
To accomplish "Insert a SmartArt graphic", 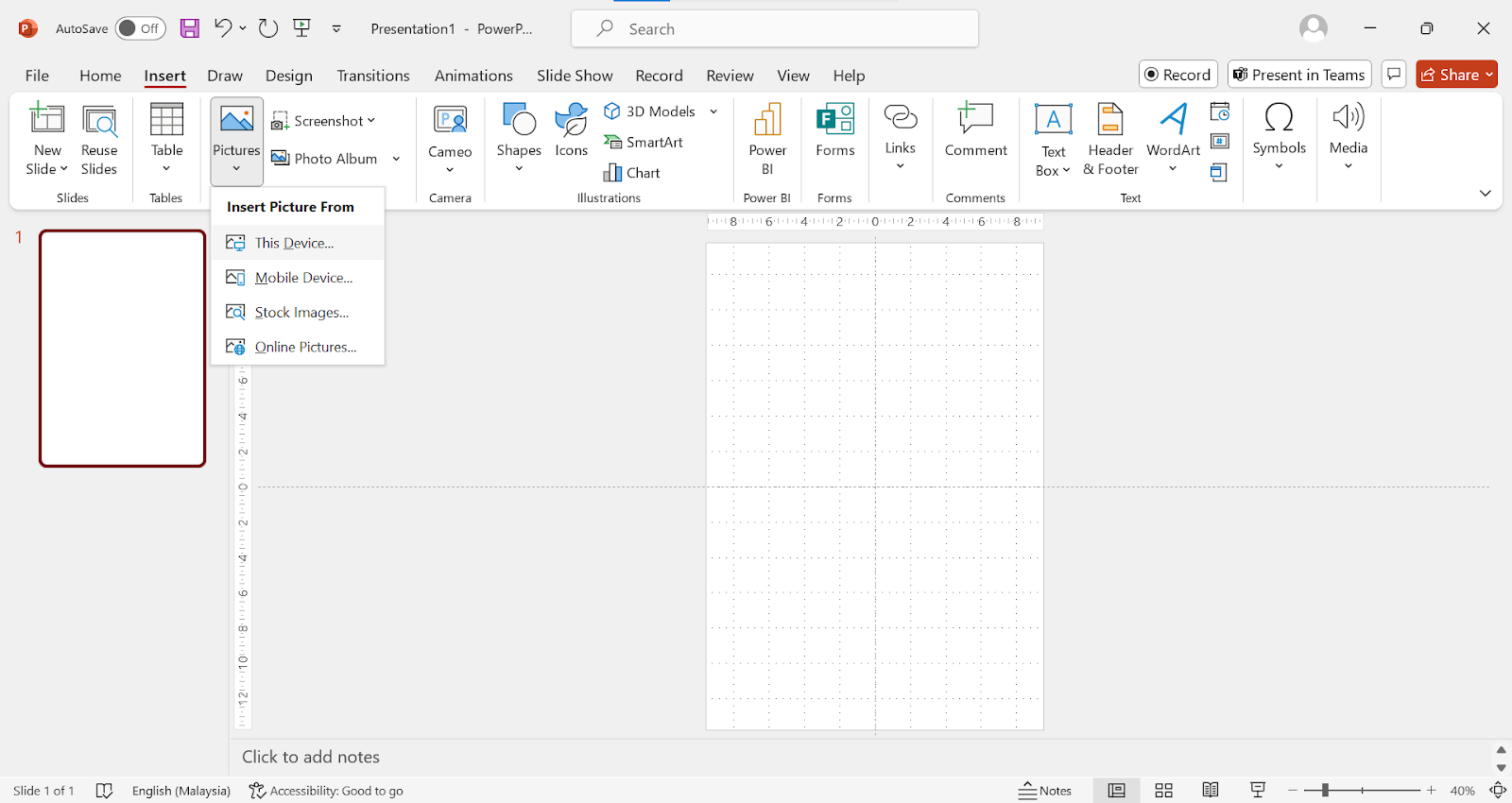I will click(644, 142).
